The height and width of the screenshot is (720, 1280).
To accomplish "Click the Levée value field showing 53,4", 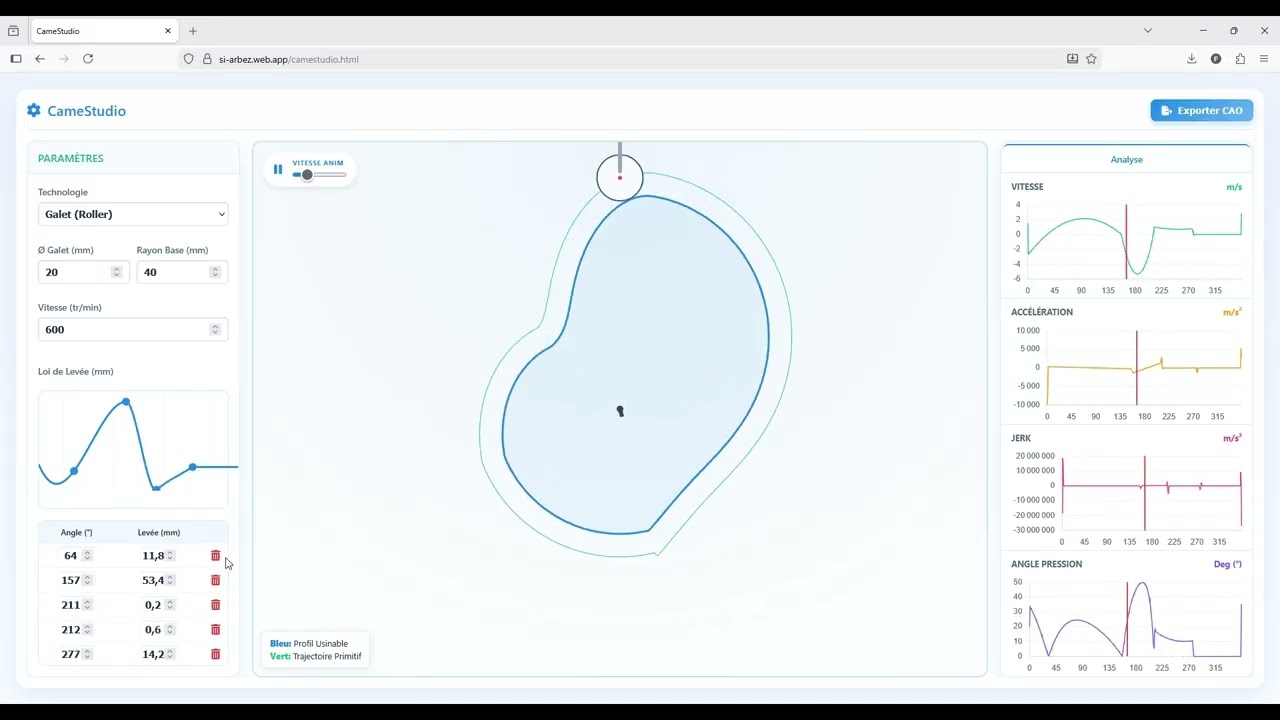I will coord(152,580).
